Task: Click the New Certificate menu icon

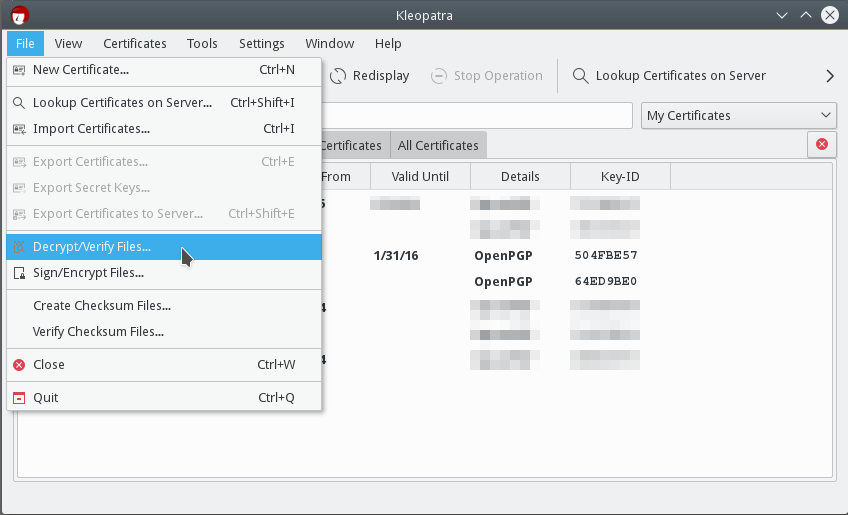Action: 19,70
